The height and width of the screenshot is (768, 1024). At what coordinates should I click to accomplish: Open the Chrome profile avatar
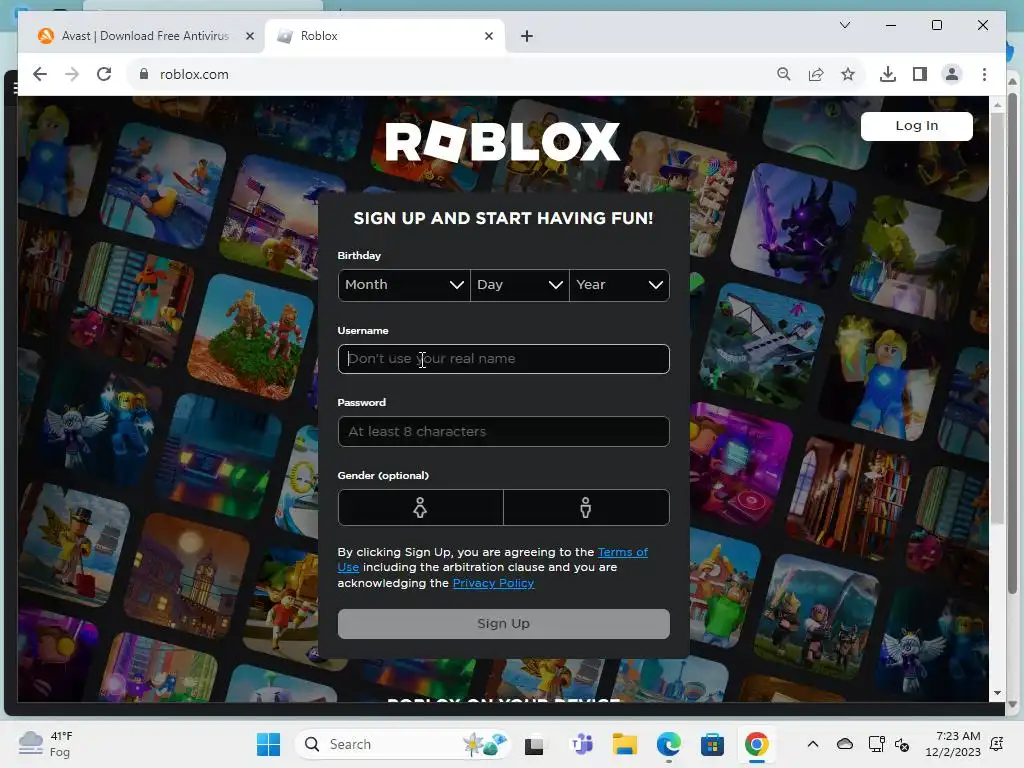952,74
